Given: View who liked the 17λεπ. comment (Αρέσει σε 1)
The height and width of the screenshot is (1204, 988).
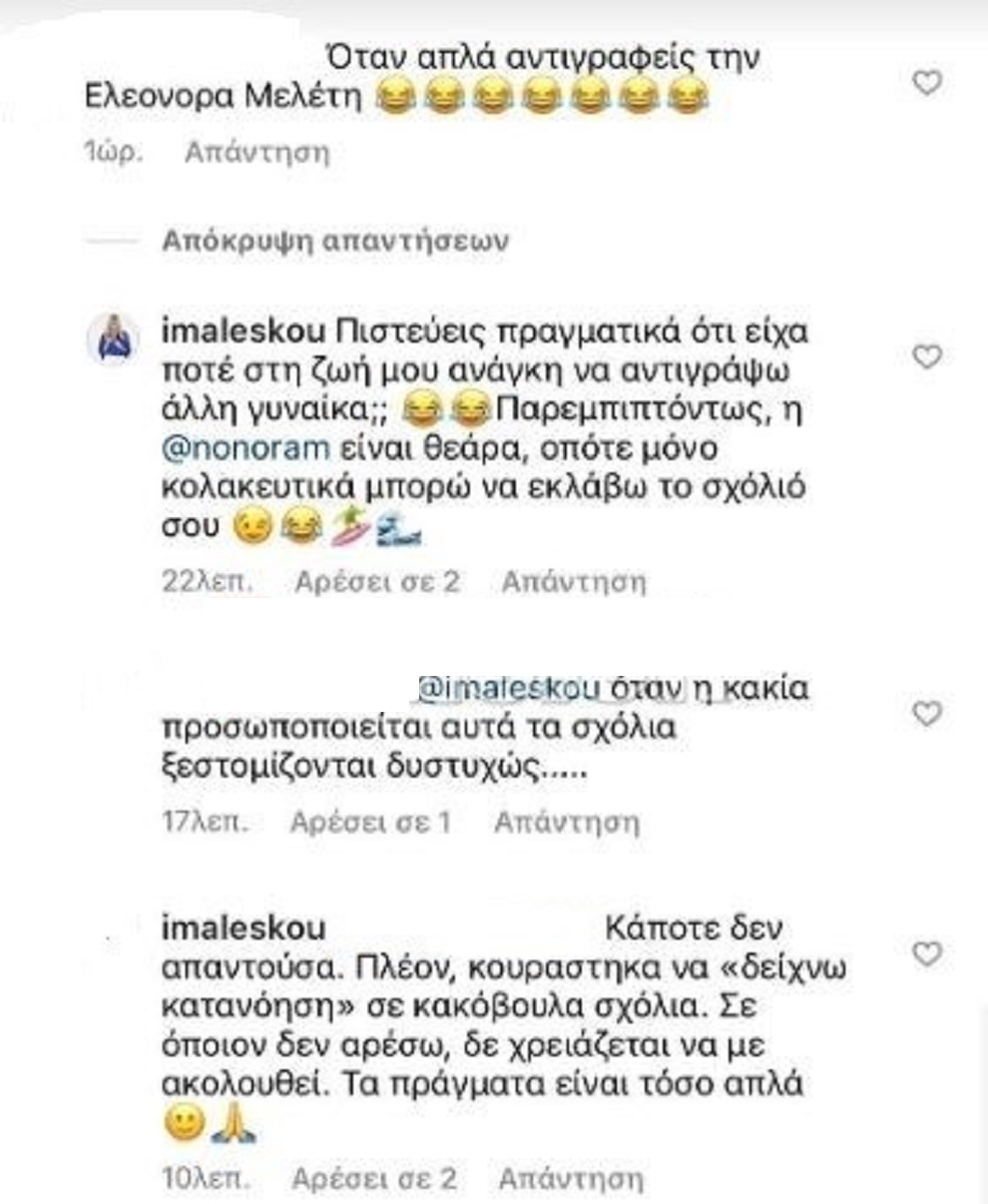Looking at the screenshot, I should (370, 823).
